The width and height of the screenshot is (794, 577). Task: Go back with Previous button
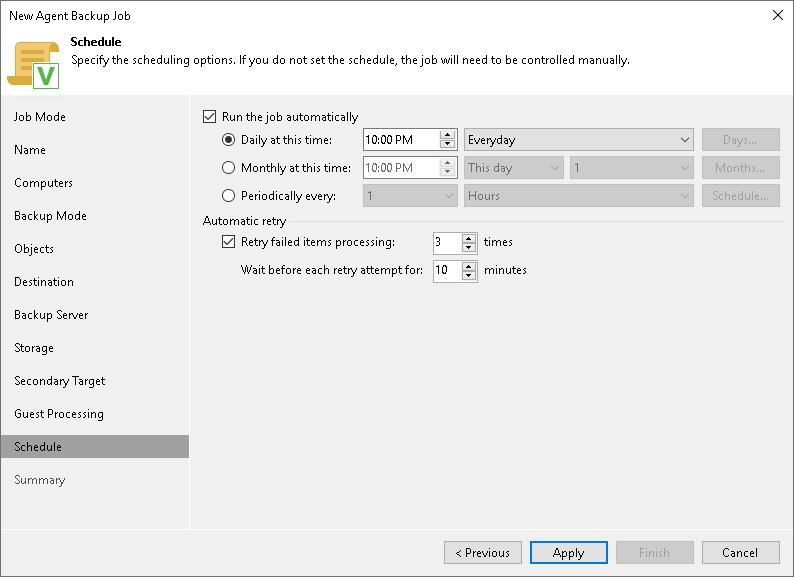click(x=483, y=553)
